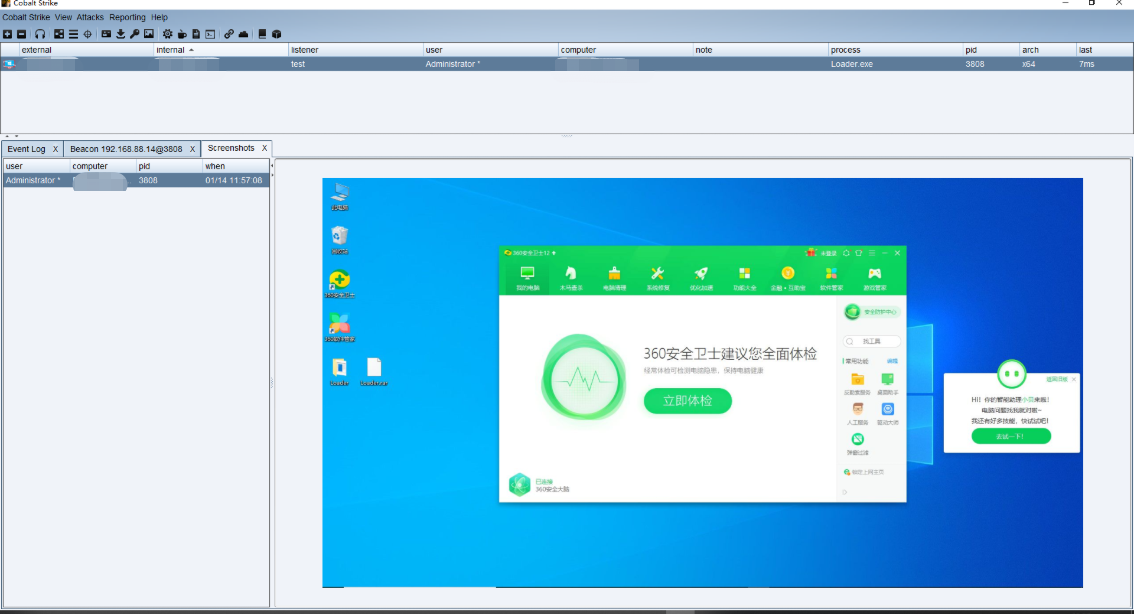Close the Beacon 192.168.88.14@3808 tab
This screenshot has height=614, width=1134.
point(192,149)
